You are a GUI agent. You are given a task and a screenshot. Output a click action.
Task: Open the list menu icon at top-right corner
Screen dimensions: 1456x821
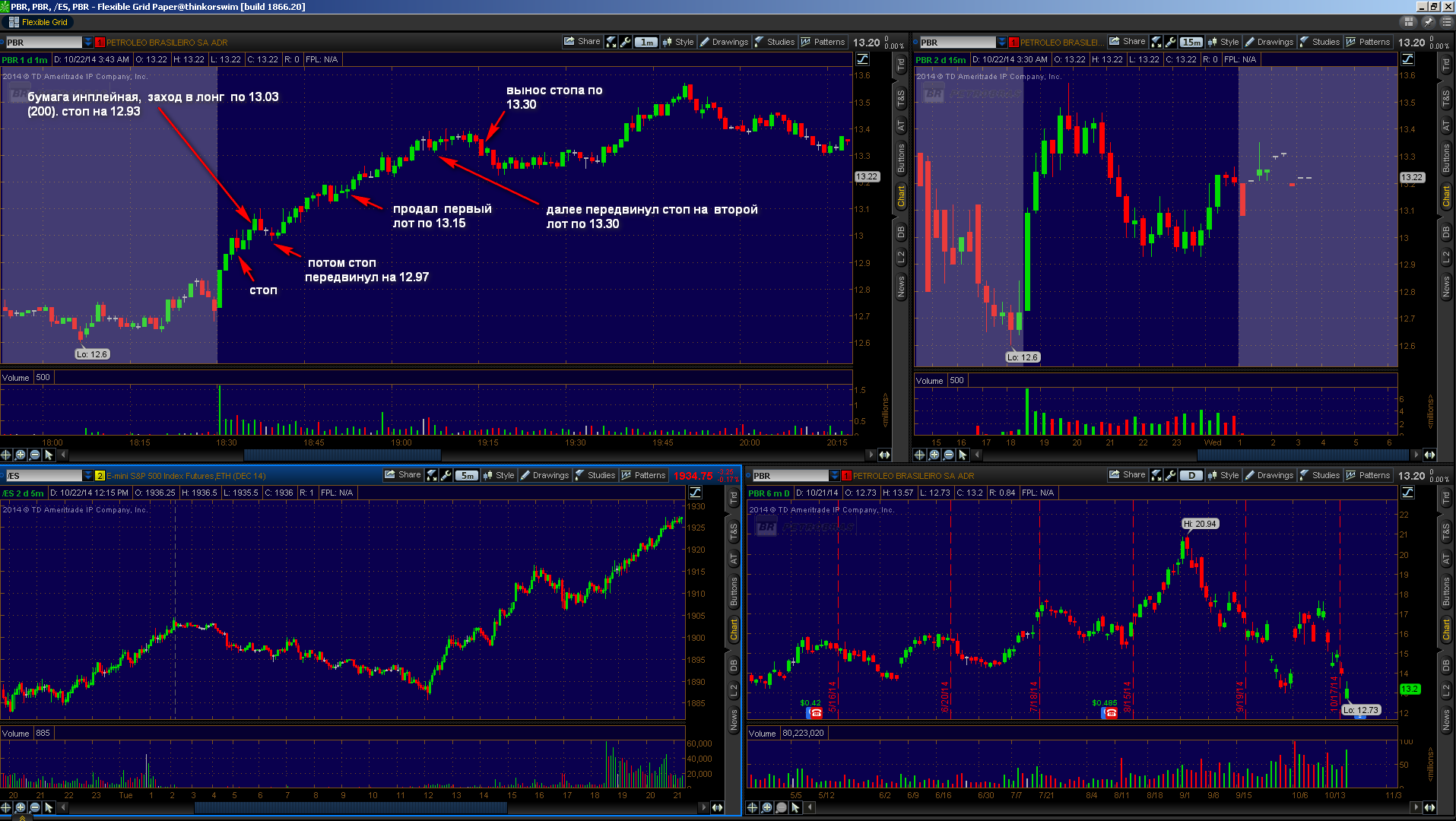(1446, 22)
